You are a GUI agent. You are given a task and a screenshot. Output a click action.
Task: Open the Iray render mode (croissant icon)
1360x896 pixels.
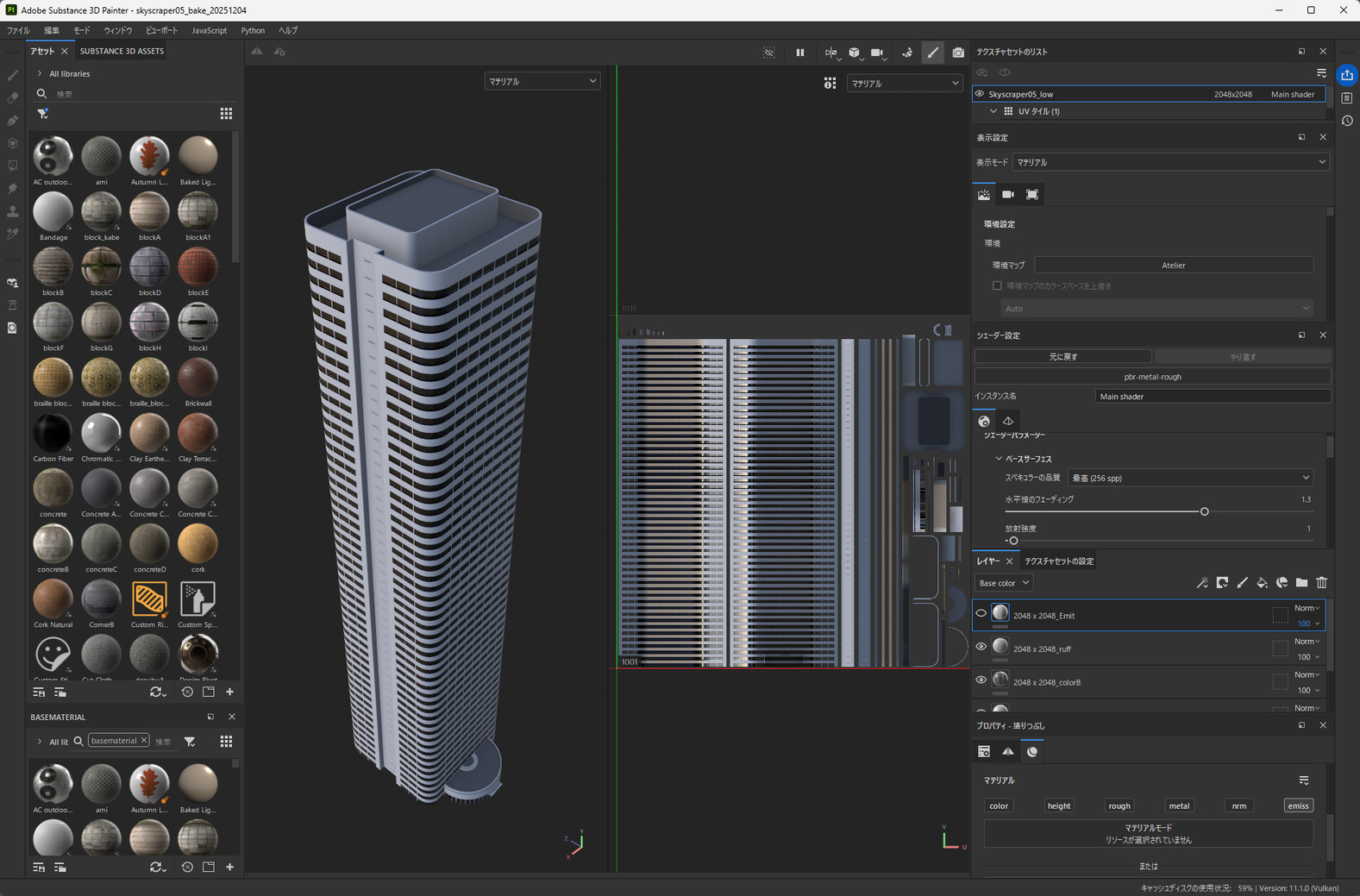[907, 53]
